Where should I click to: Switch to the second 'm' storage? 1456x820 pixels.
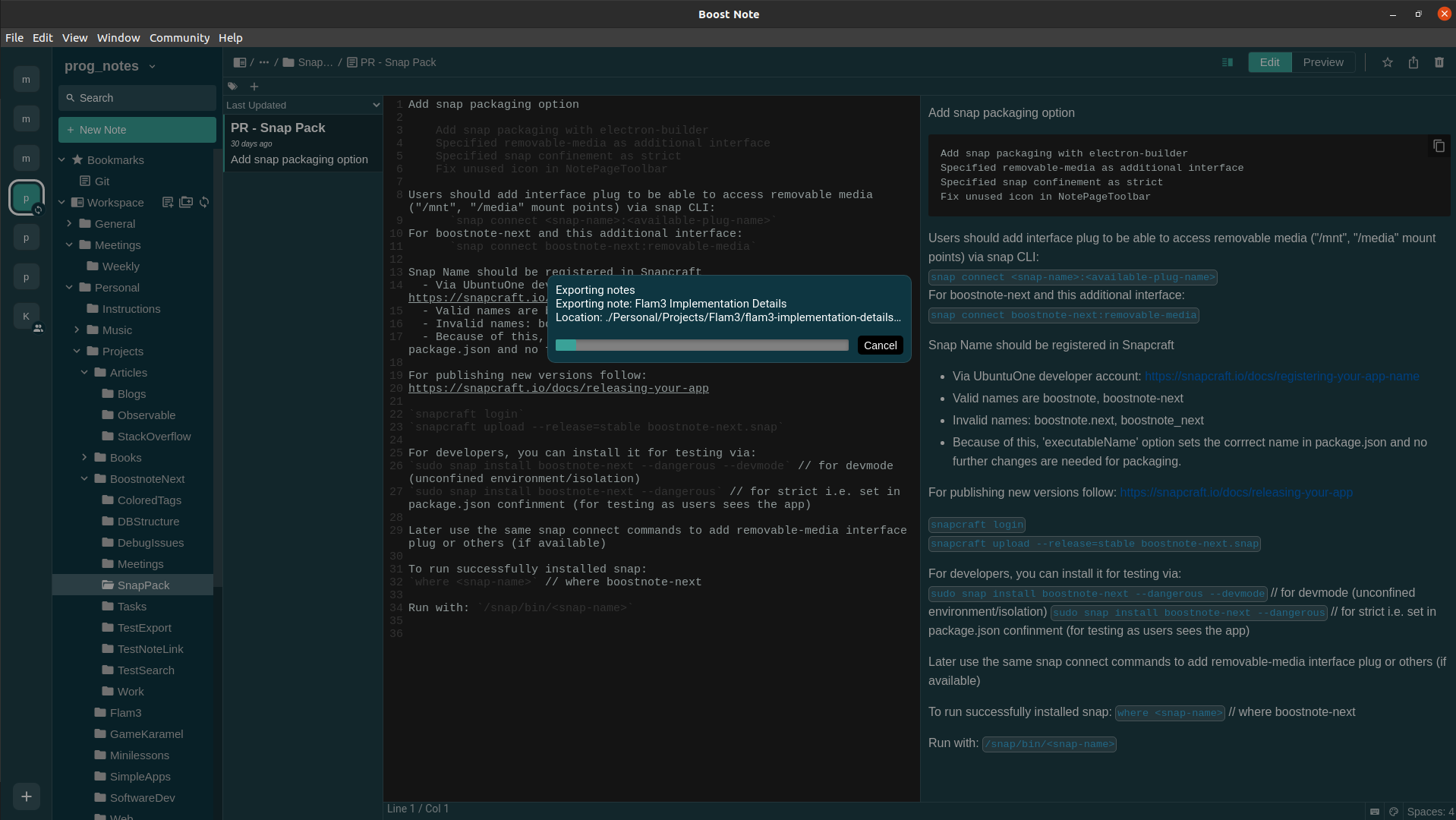point(27,118)
